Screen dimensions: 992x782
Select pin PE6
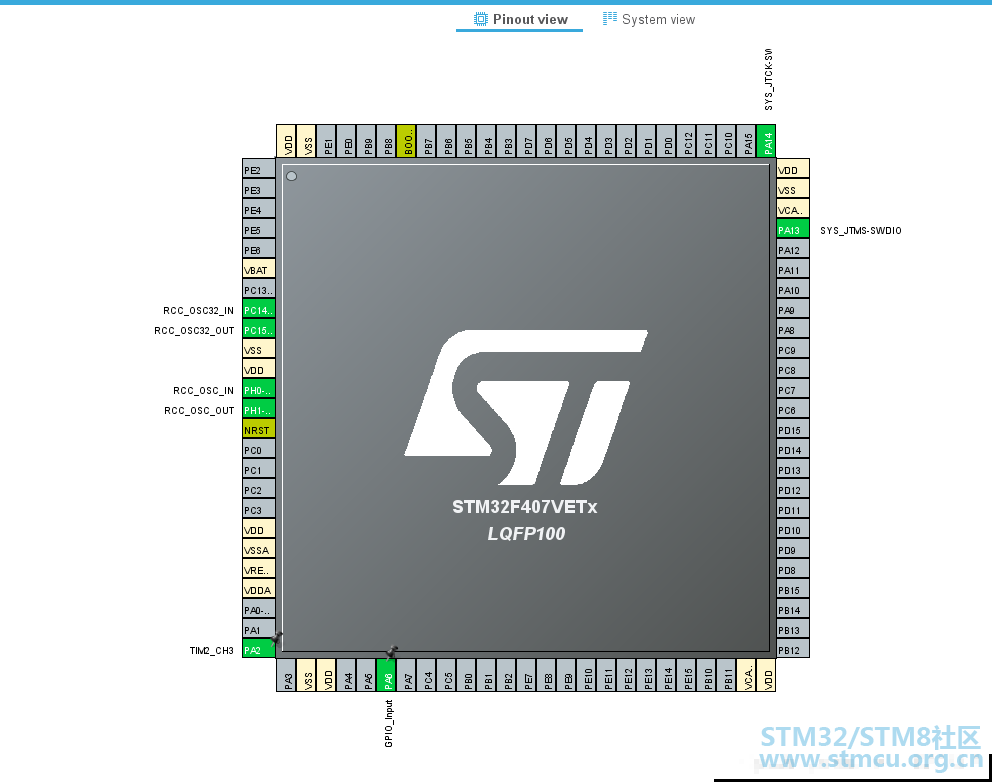point(259,250)
